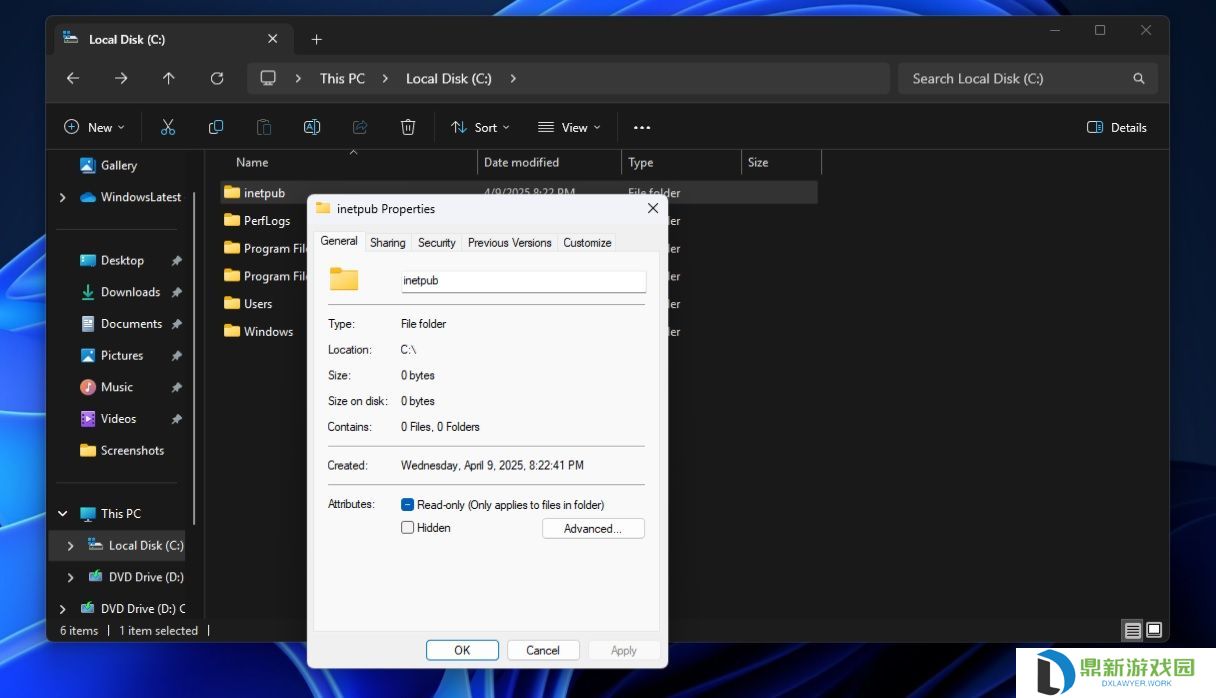Click Cancel in inetpub Properties
Screen dimensions: 1216x698
pos(543,650)
